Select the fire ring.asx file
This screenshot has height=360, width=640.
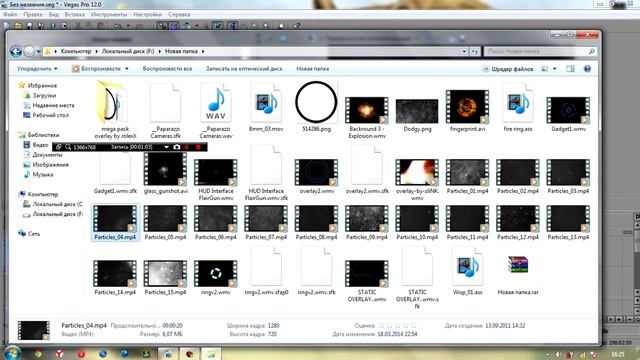518,107
